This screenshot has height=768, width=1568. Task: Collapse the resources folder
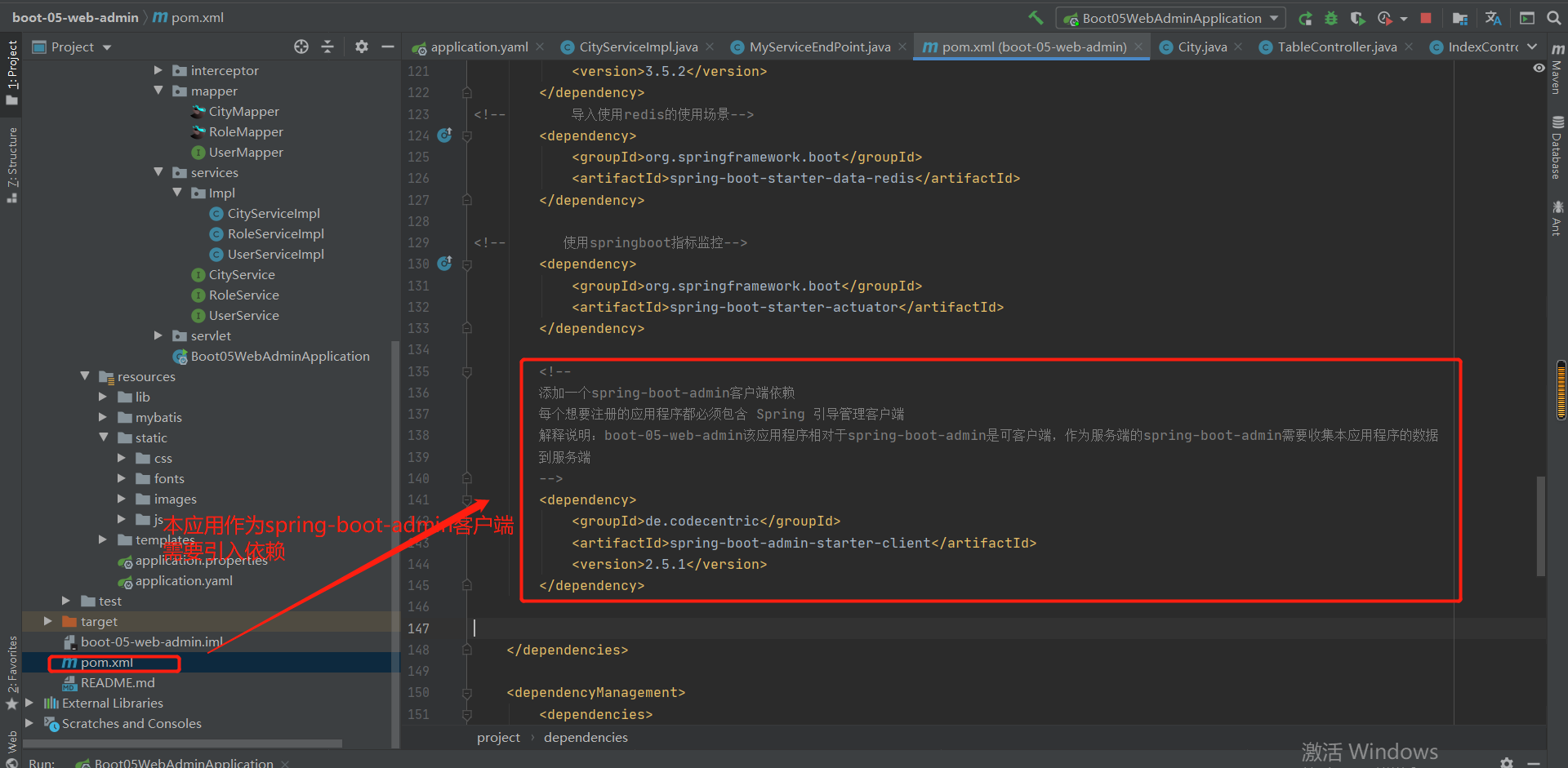[x=85, y=376]
